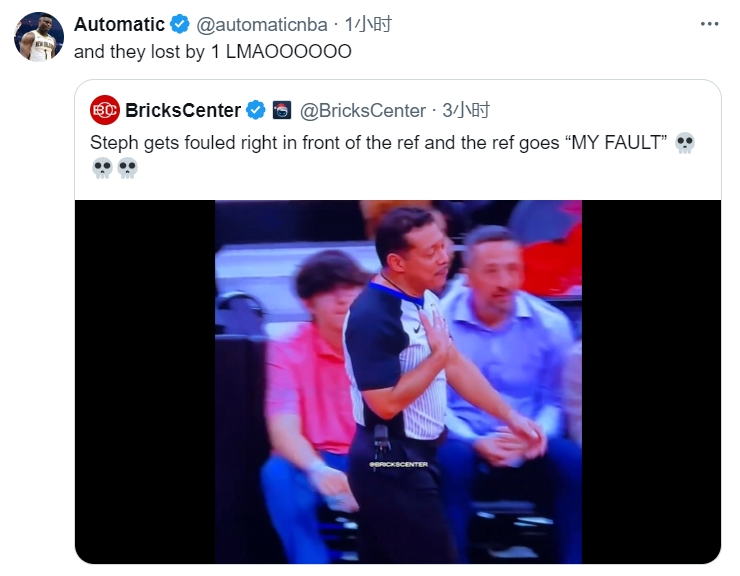Click the verified badge beside BricksCenter
The height and width of the screenshot is (576, 740).
(256, 110)
